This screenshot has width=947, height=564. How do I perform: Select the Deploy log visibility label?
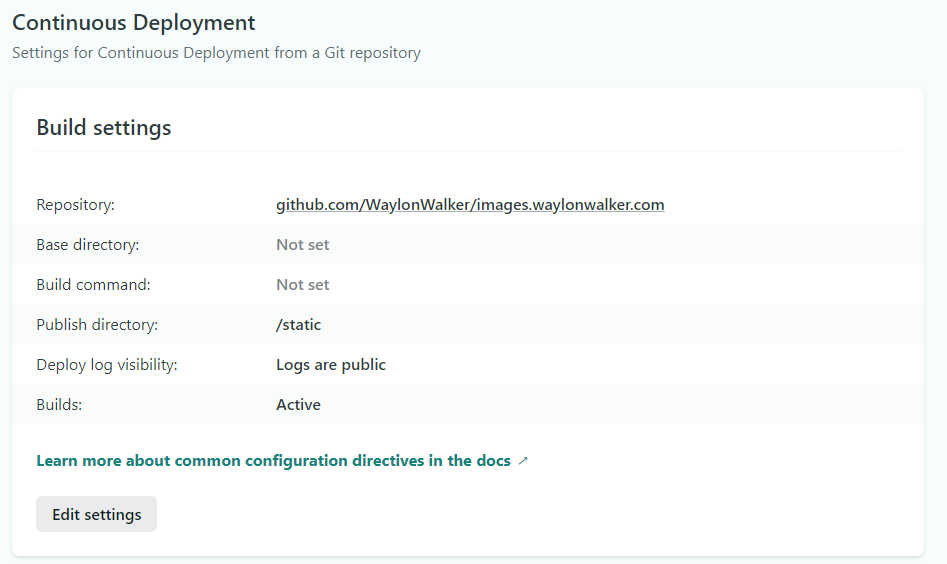pos(107,365)
